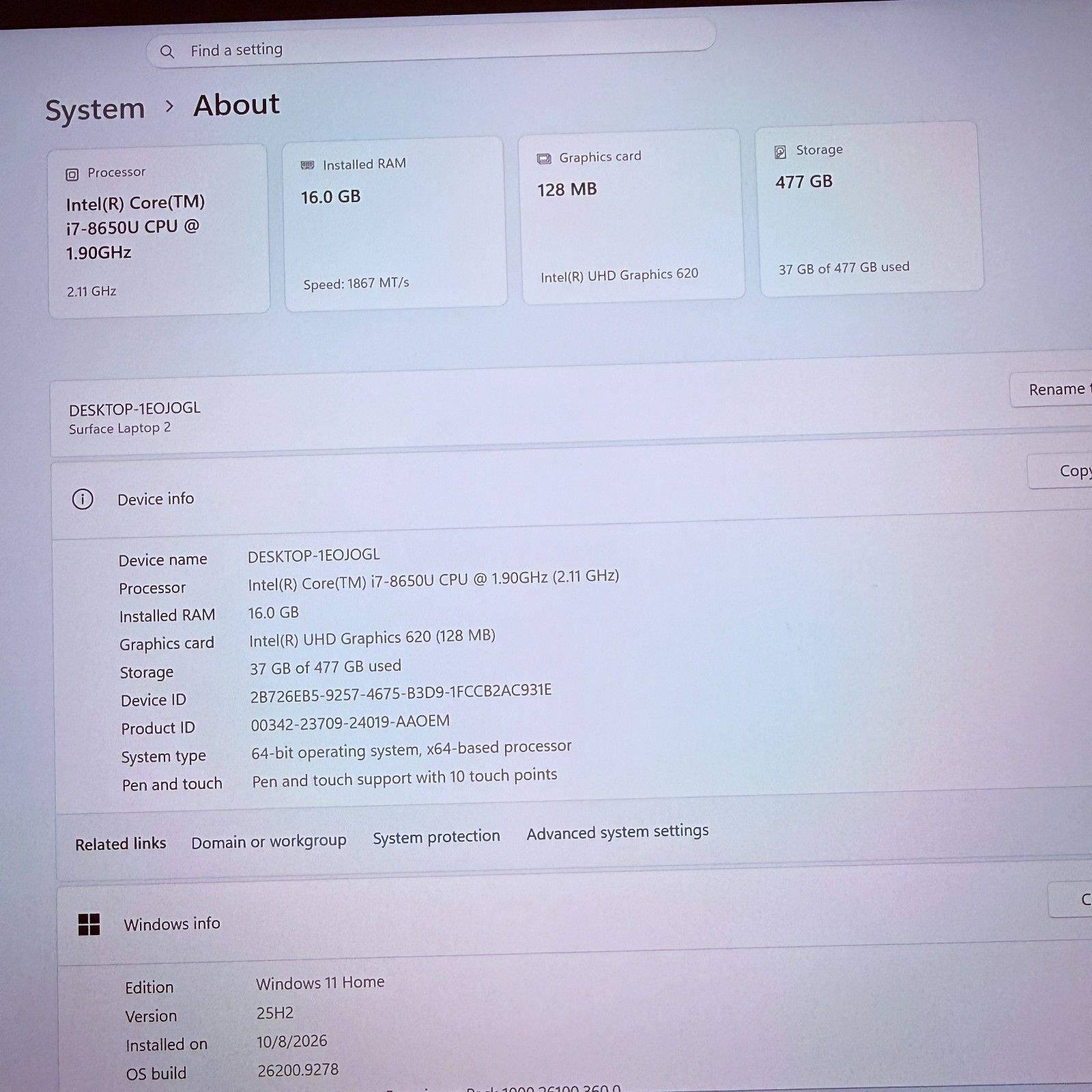Click the Related links label
The height and width of the screenshot is (1092, 1092).
121,844
